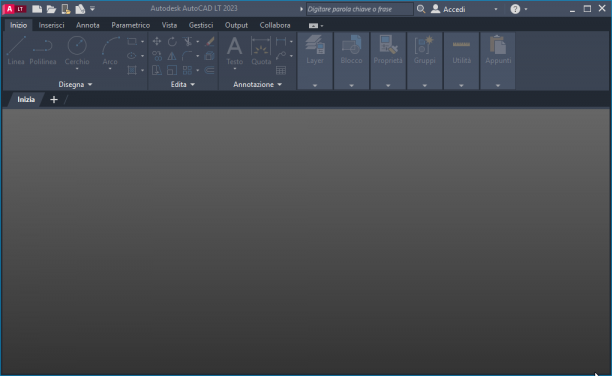
Task: Switch to the Parametrico tab
Action: click(x=130, y=25)
